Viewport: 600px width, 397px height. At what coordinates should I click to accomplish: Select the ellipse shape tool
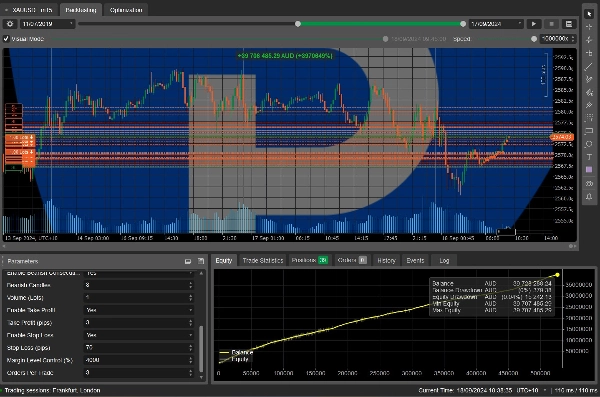(589, 144)
